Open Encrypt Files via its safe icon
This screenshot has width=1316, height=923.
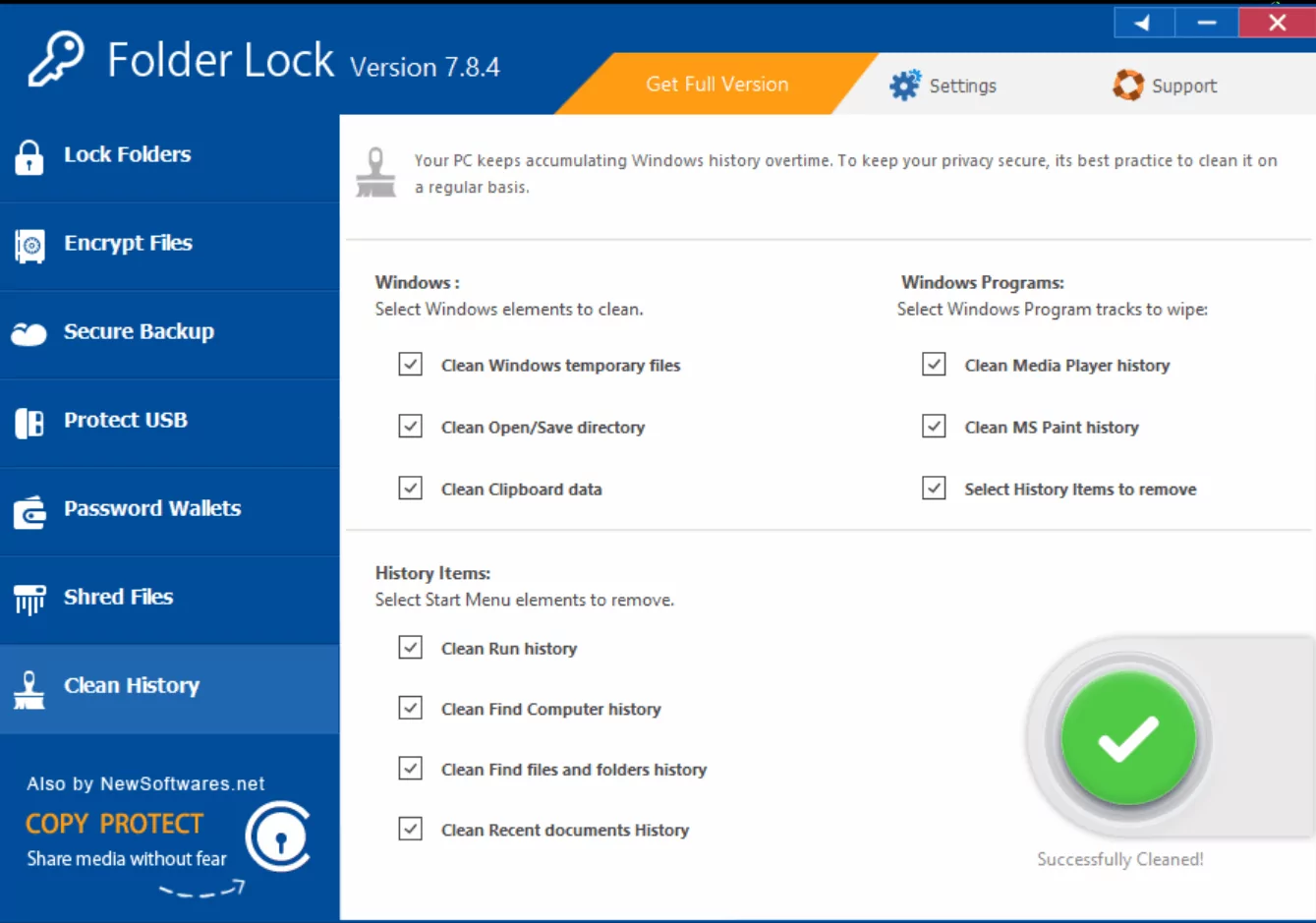click(x=29, y=243)
